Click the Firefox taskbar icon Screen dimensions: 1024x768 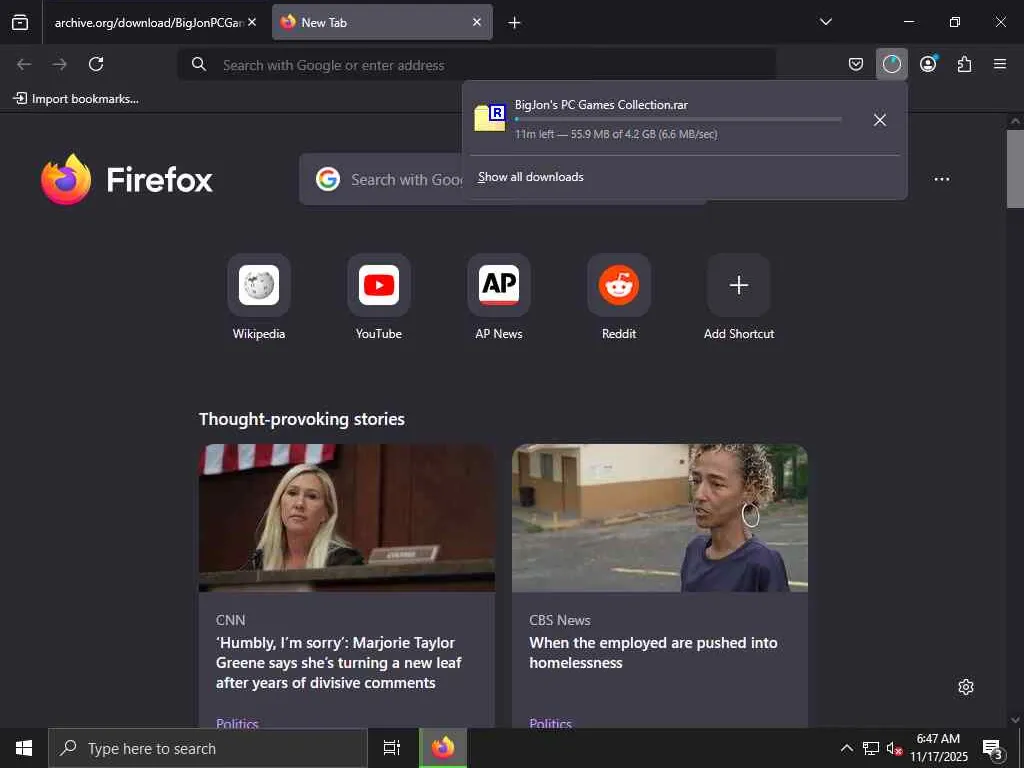443,748
